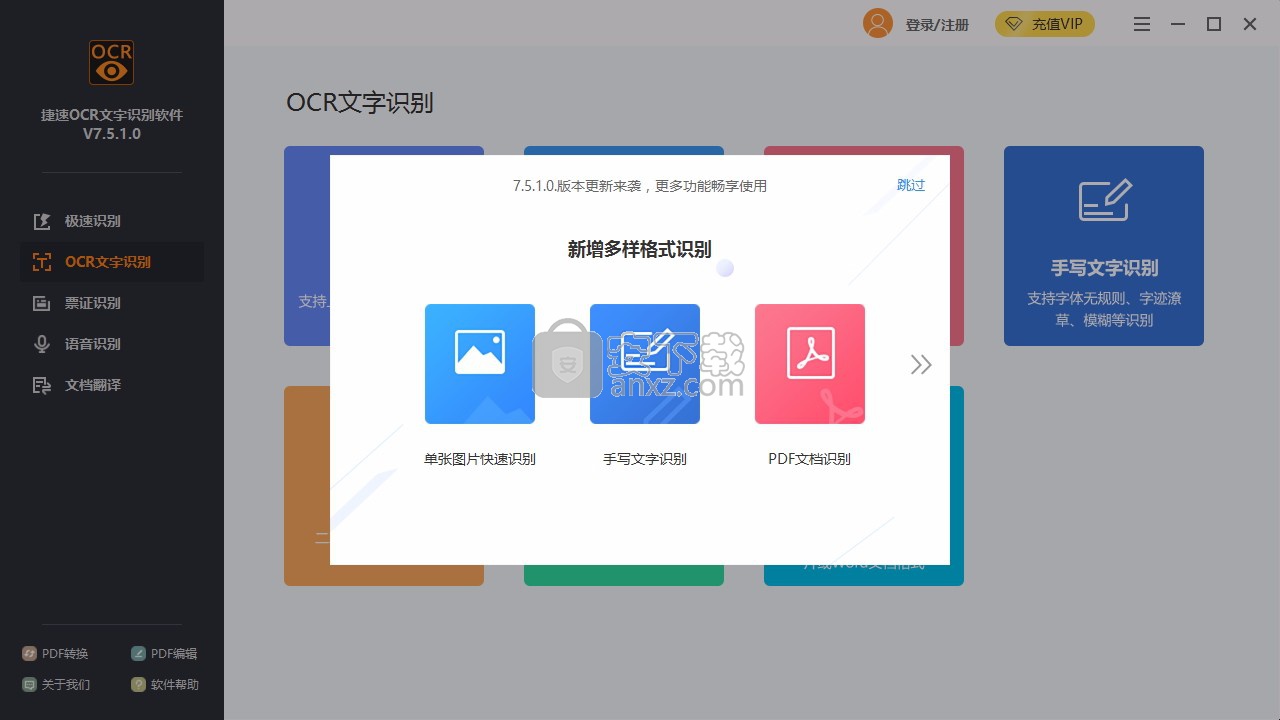Click the diamond icon in the VIP button
Viewport: 1280px width, 720px height.
[x=1015, y=24]
